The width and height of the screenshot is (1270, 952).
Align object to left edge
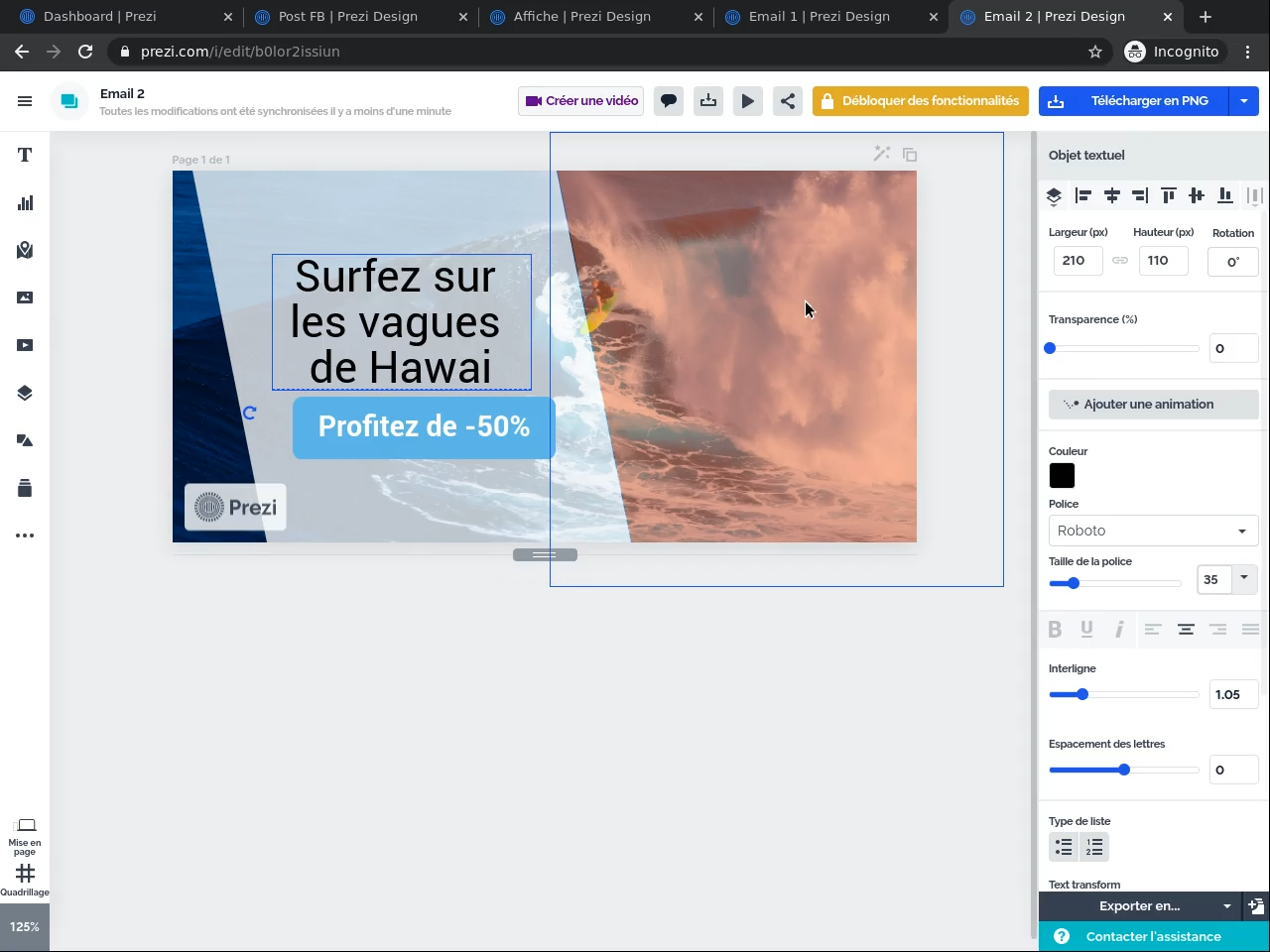[1083, 196]
